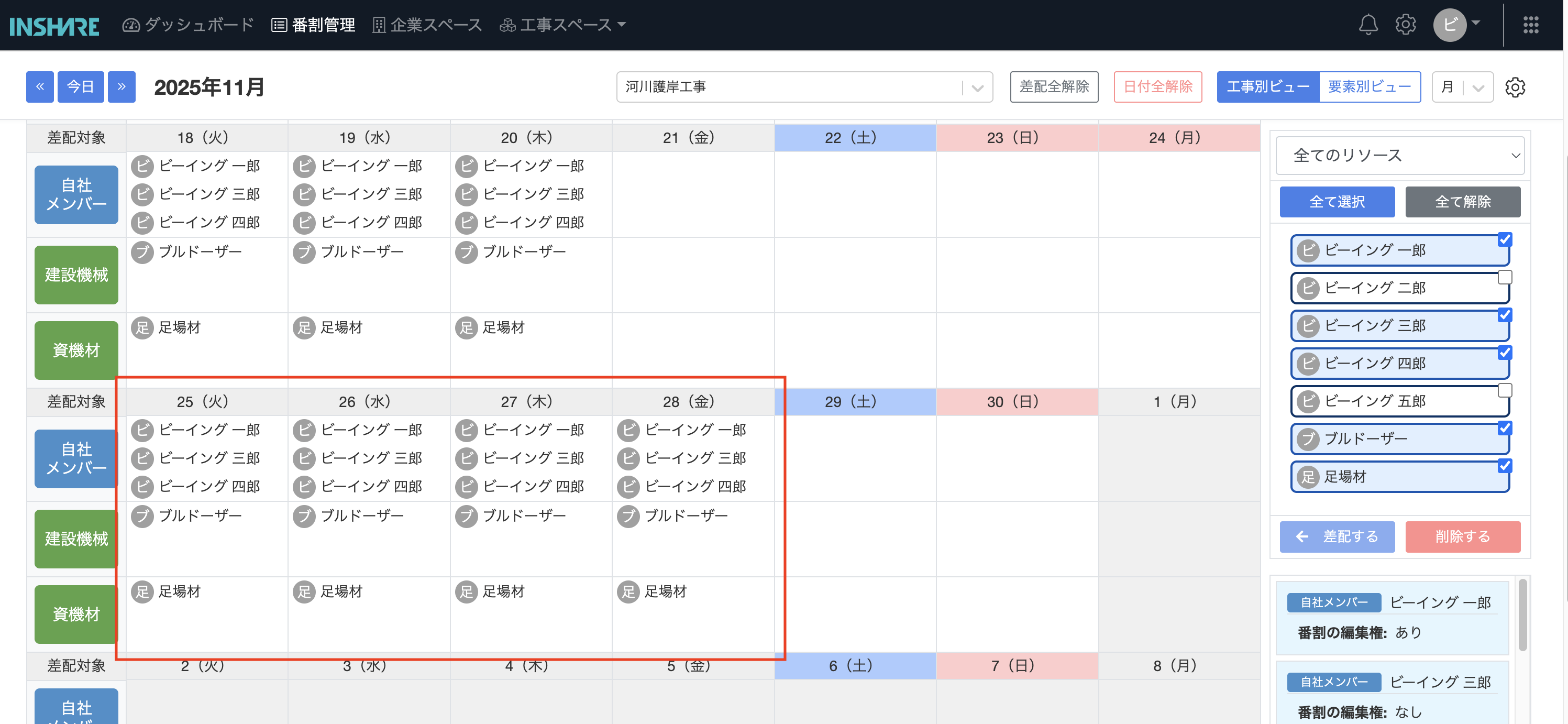Image resolution: width=1568 pixels, height=724 pixels.
Task: Check ビーイング 二郎 resource checkbox
Action: click(1505, 278)
